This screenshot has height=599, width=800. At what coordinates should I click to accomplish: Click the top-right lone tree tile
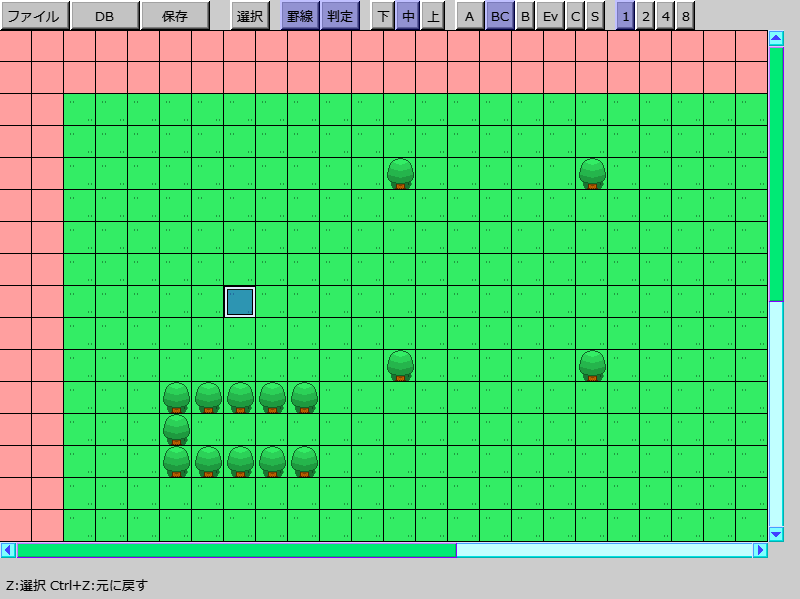tap(592, 173)
